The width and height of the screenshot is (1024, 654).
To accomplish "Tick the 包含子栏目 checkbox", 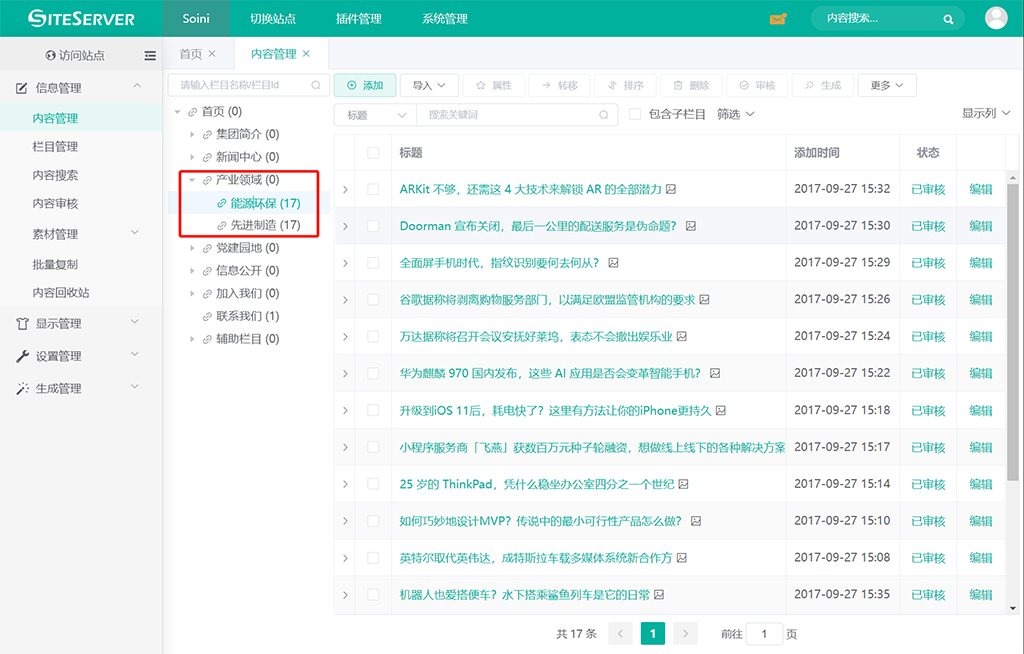I will pos(635,115).
